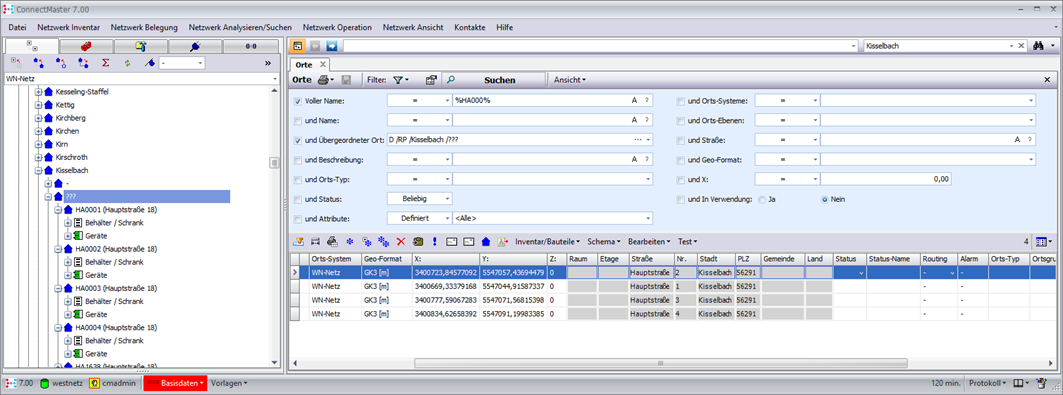Click the orange window layout icon
Image resolution: width=1063 pixels, height=395 pixels.
pos(297,46)
